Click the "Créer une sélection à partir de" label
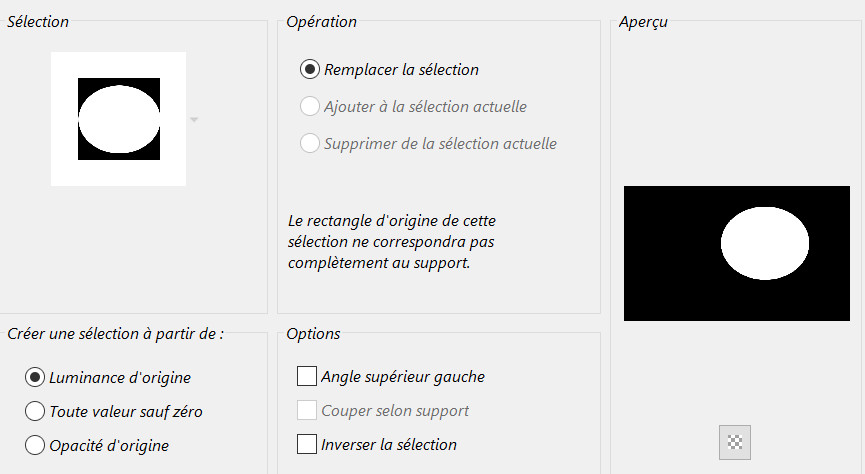The width and height of the screenshot is (865, 474). point(115,333)
